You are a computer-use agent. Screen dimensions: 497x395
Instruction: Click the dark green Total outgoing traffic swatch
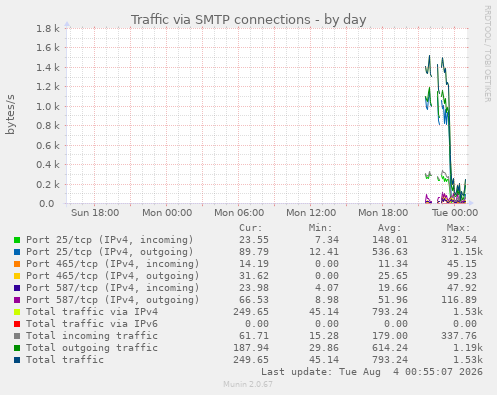pos(17,348)
